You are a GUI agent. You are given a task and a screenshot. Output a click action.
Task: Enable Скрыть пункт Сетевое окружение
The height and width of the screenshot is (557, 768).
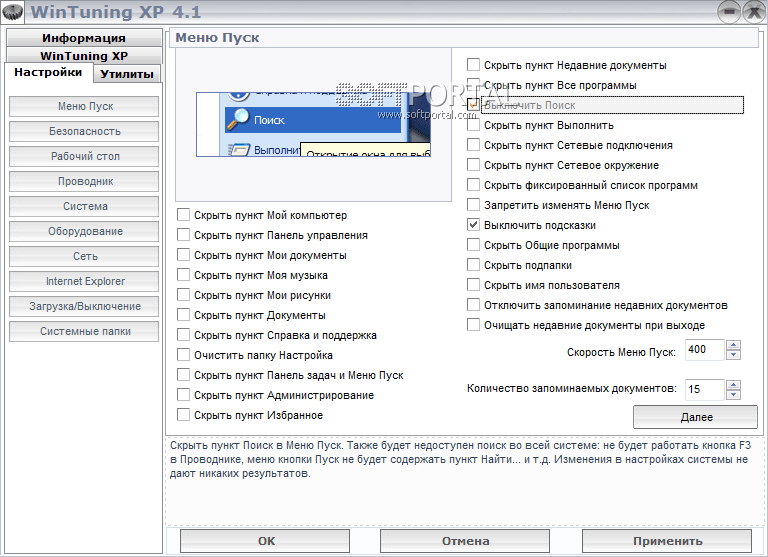473,165
